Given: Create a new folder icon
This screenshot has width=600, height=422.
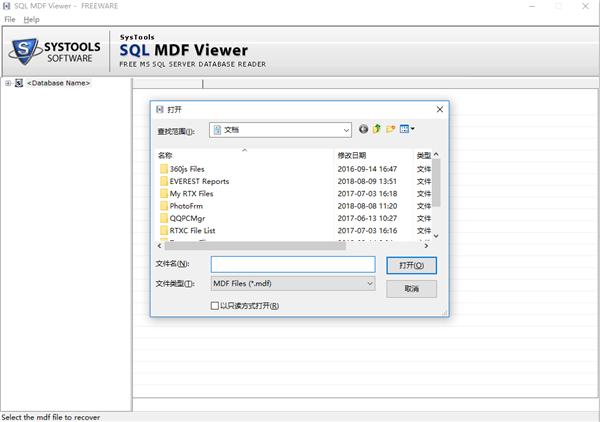Looking at the screenshot, I should (390, 129).
